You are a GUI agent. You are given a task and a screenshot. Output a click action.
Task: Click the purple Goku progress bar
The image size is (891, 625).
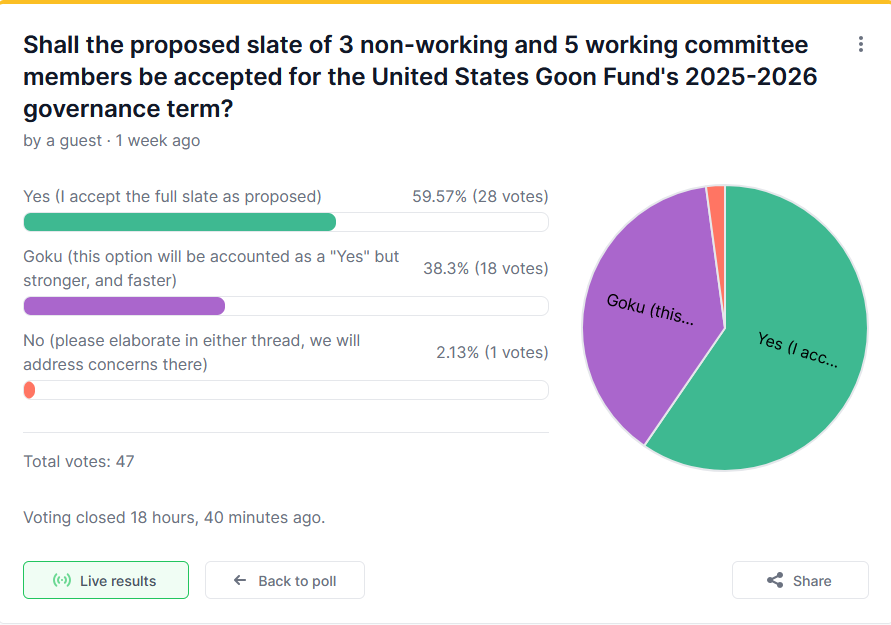pyautogui.click(x=124, y=306)
